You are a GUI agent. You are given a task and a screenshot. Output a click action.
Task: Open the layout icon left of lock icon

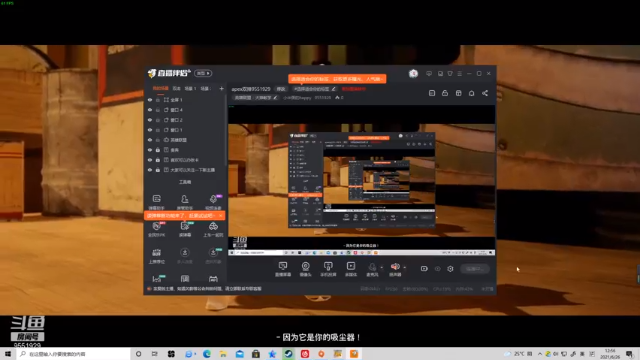pyautogui.click(x=432, y=93)
